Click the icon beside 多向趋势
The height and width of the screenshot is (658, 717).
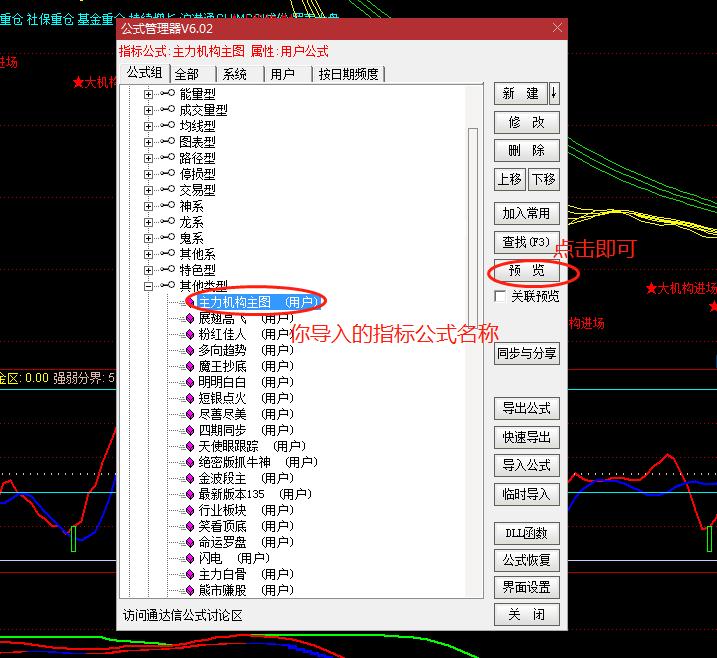coord(189,350)
